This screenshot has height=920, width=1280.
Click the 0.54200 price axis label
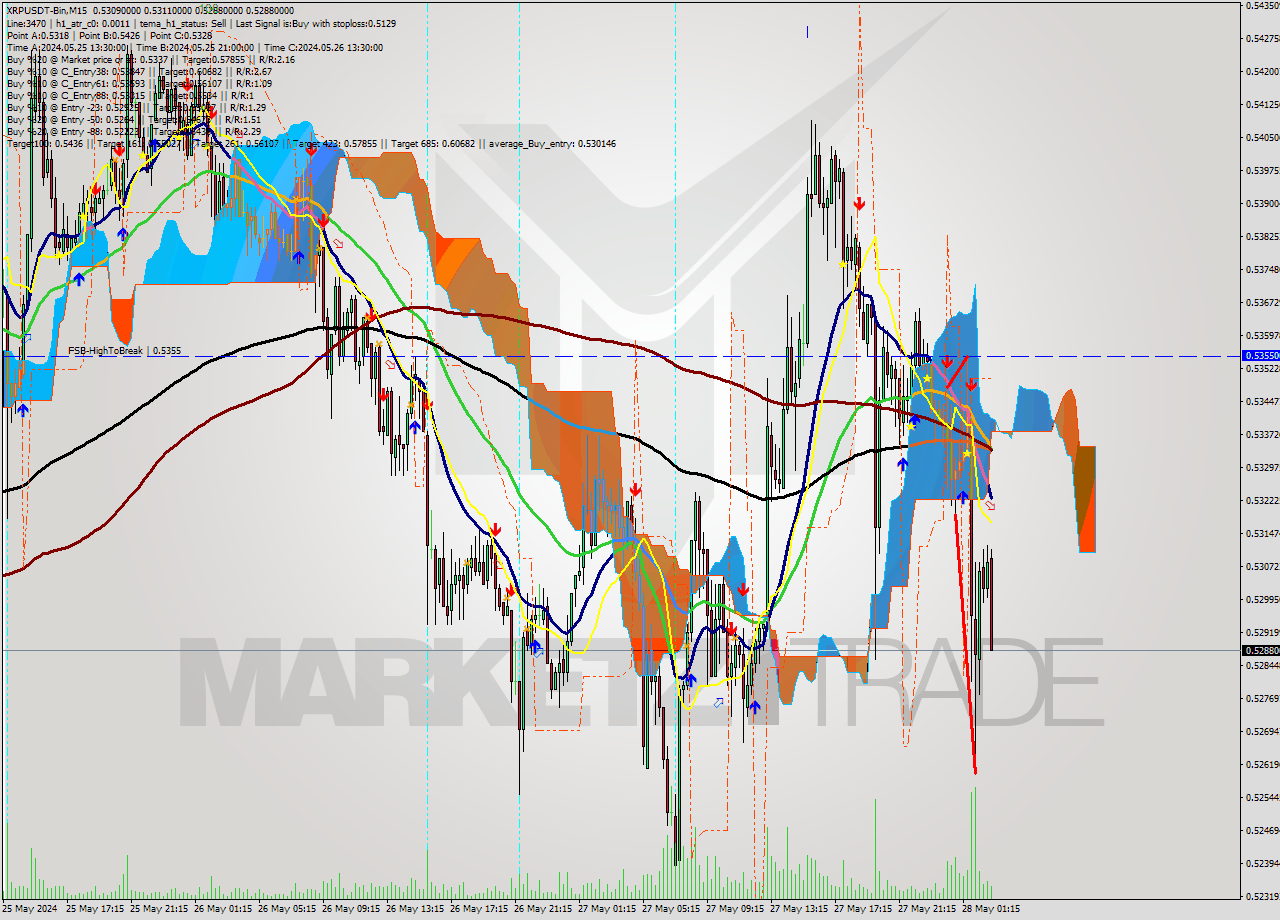point(1262,72)
